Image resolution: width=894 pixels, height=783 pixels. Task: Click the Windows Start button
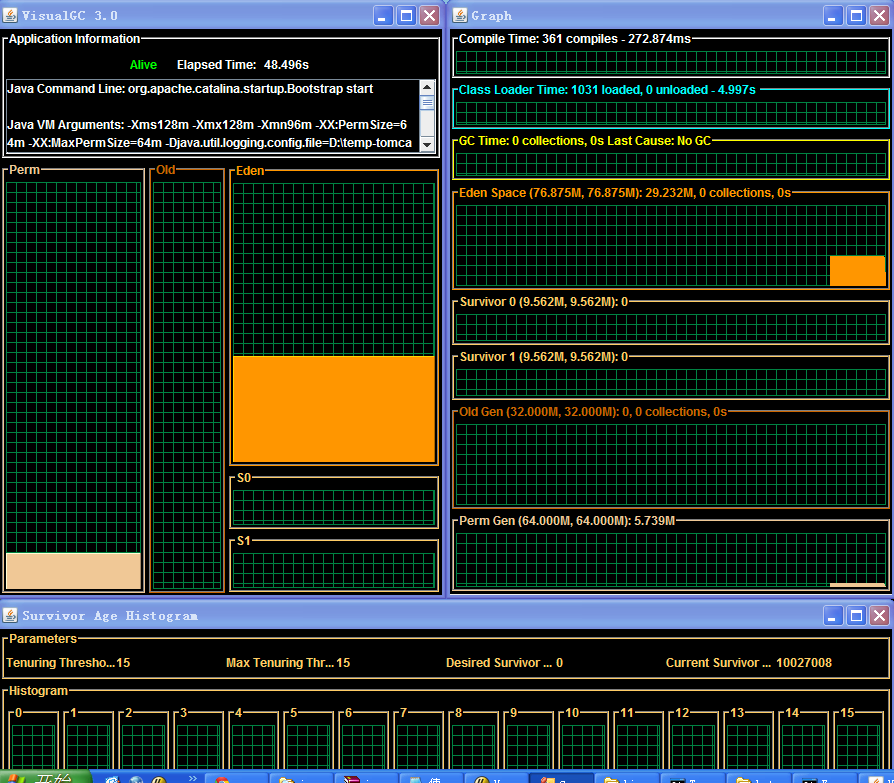[45, 777]
